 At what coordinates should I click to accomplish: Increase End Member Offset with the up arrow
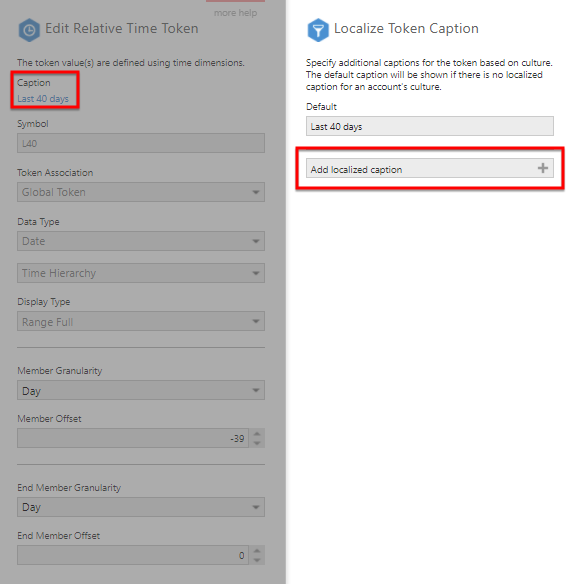point(257,550)
